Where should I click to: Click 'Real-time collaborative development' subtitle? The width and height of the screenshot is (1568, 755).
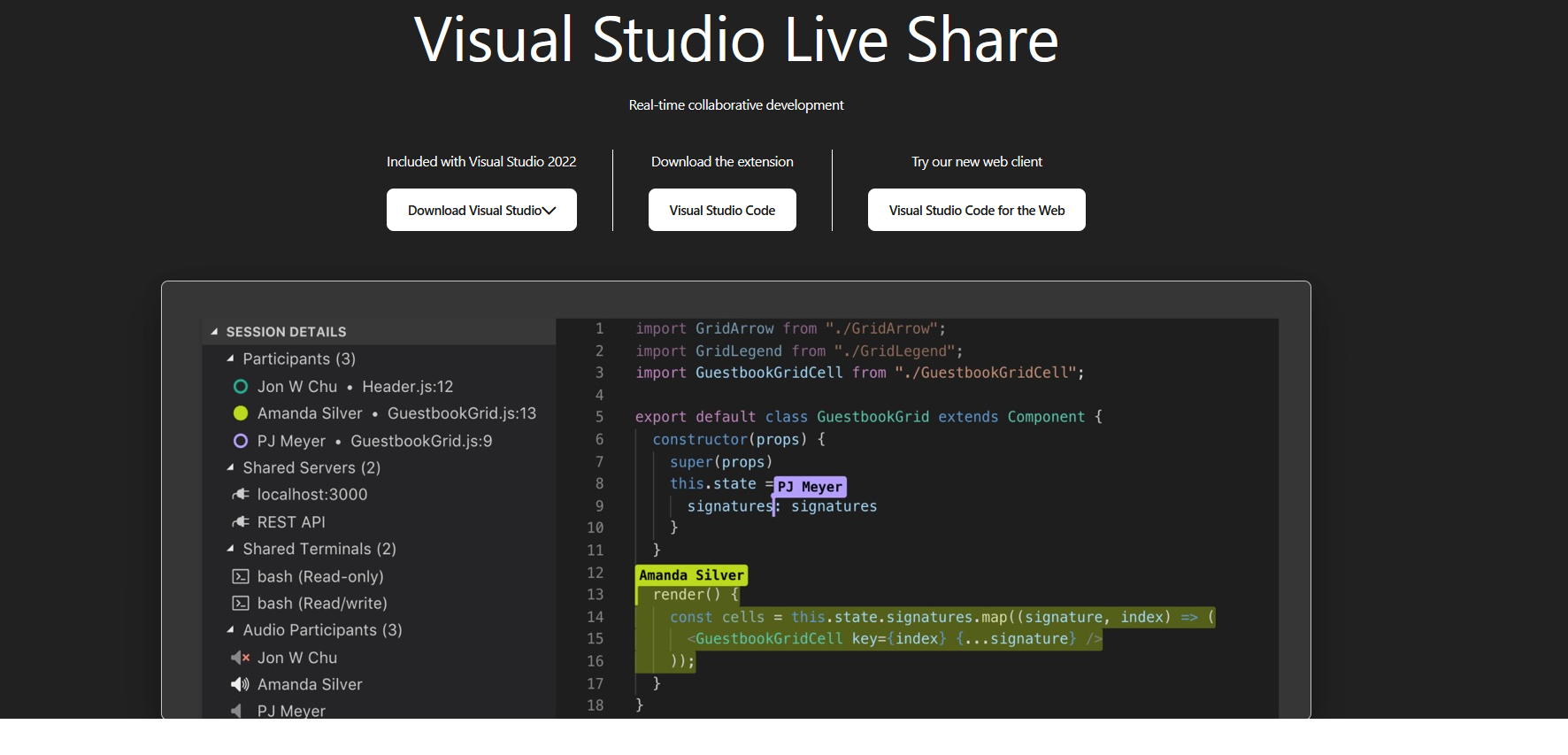(736, 104)
